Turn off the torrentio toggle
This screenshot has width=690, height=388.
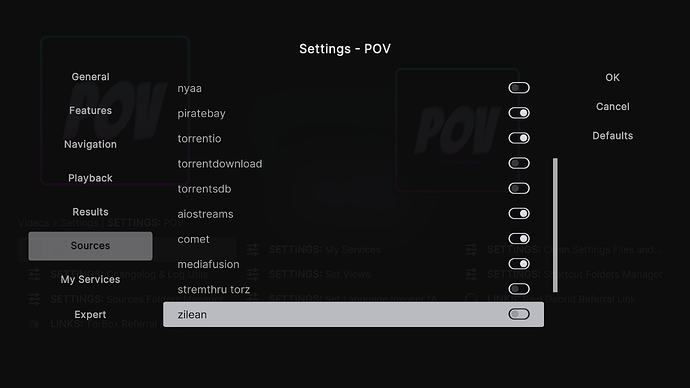(x=519, y=138)
